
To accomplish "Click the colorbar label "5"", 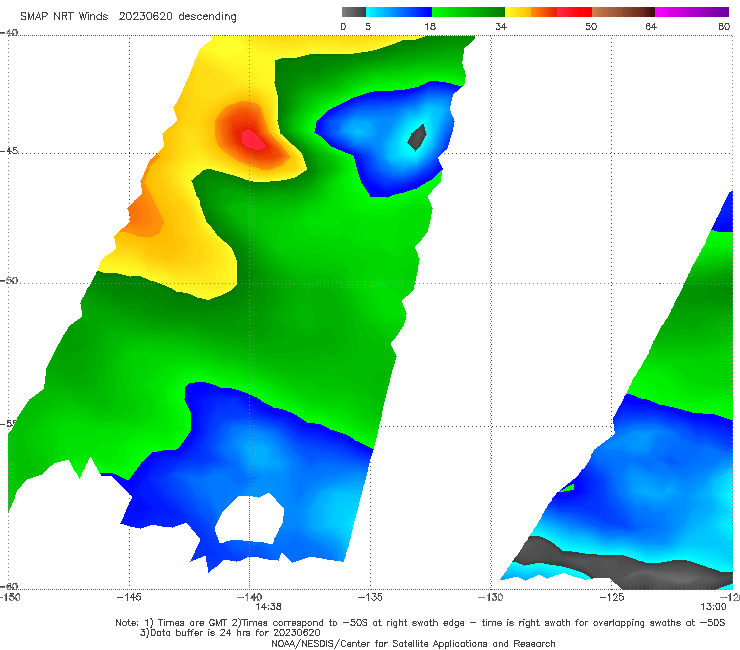I will click(x=368, y=27).
